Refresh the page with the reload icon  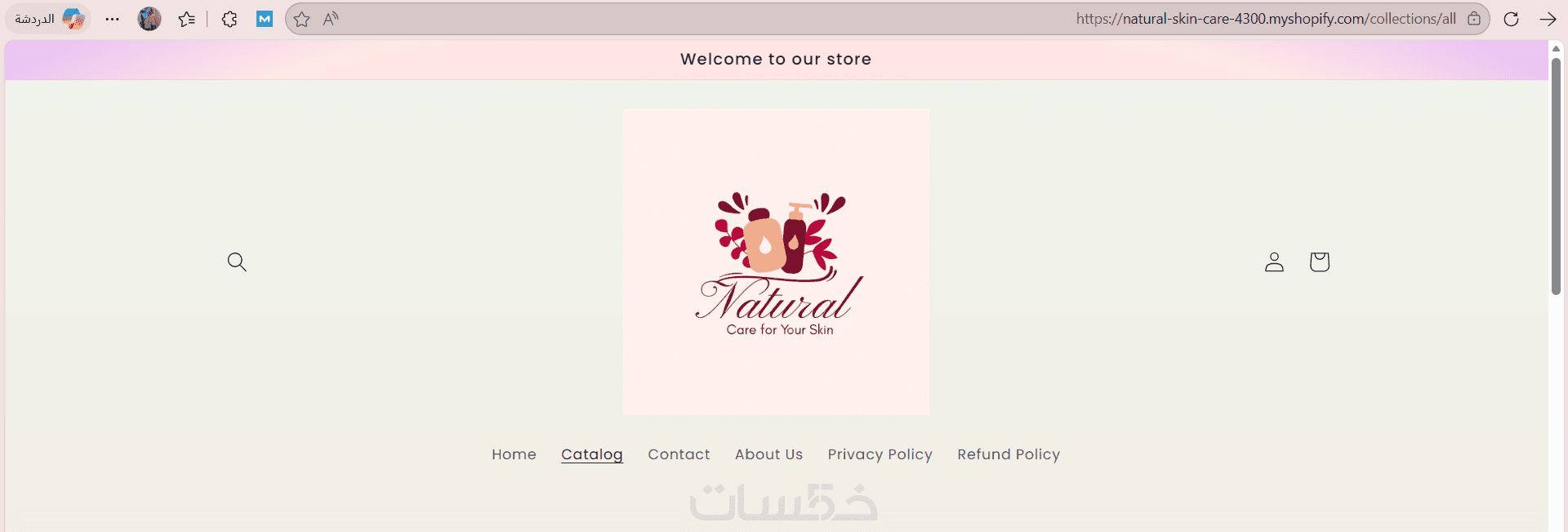click(1511, 19)
